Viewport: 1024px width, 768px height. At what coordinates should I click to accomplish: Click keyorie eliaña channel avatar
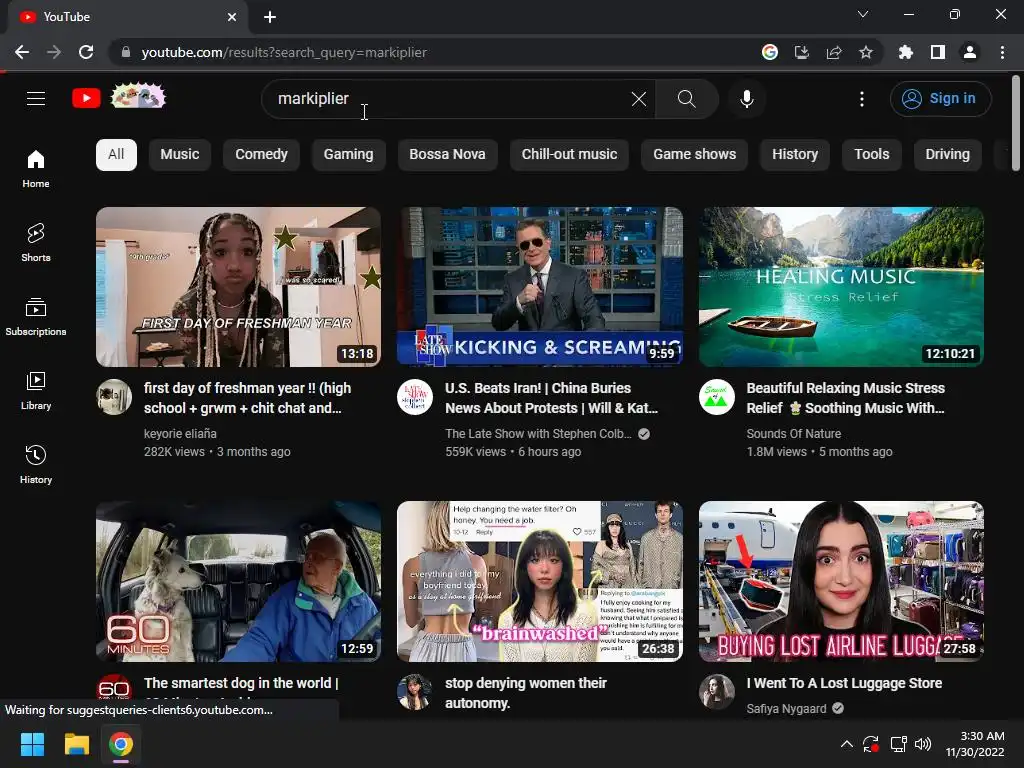pos(114,397)
